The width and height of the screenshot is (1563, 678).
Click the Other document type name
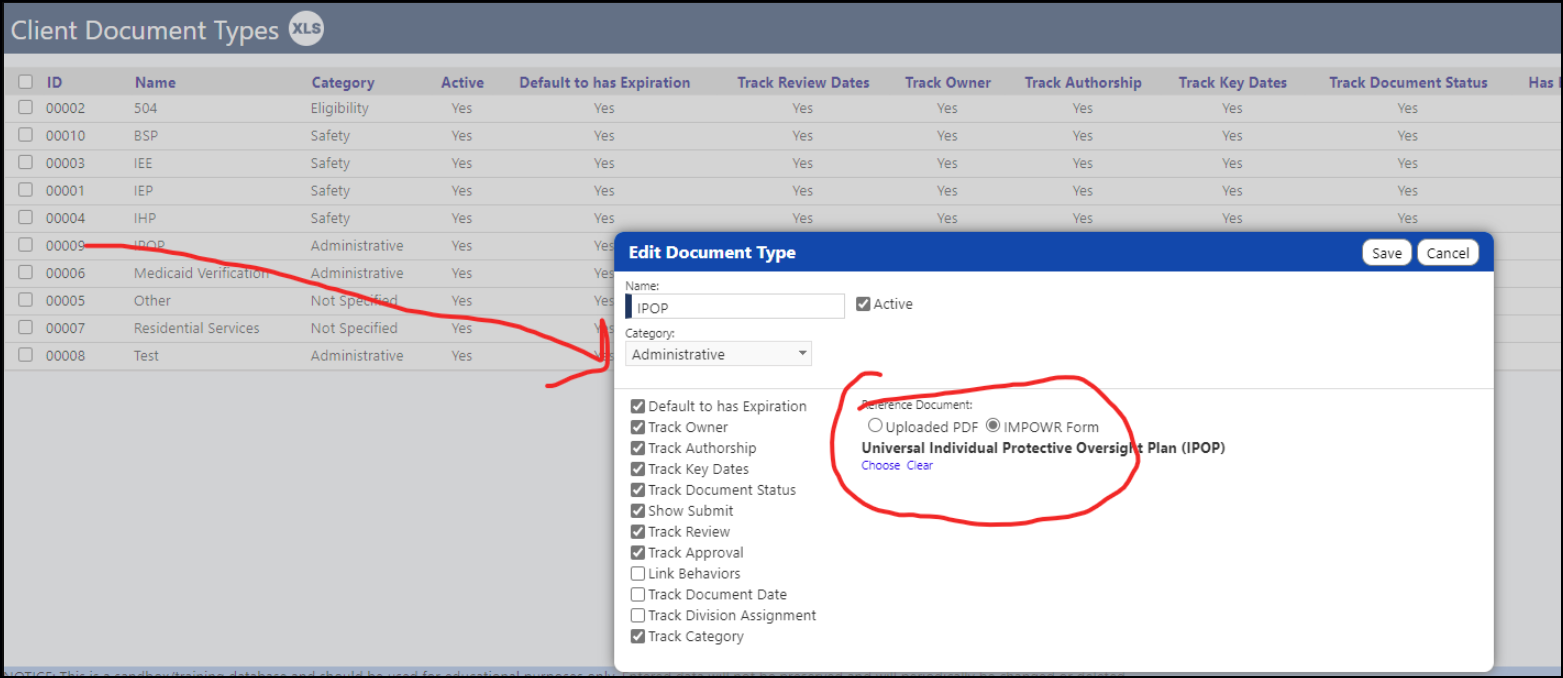coord(152,301)
